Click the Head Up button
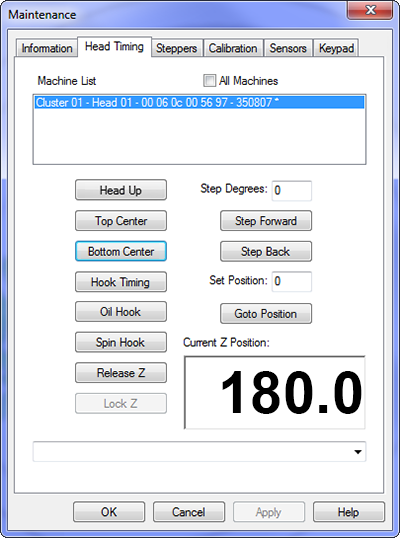 pyautogui.click(x=121, y=190)
